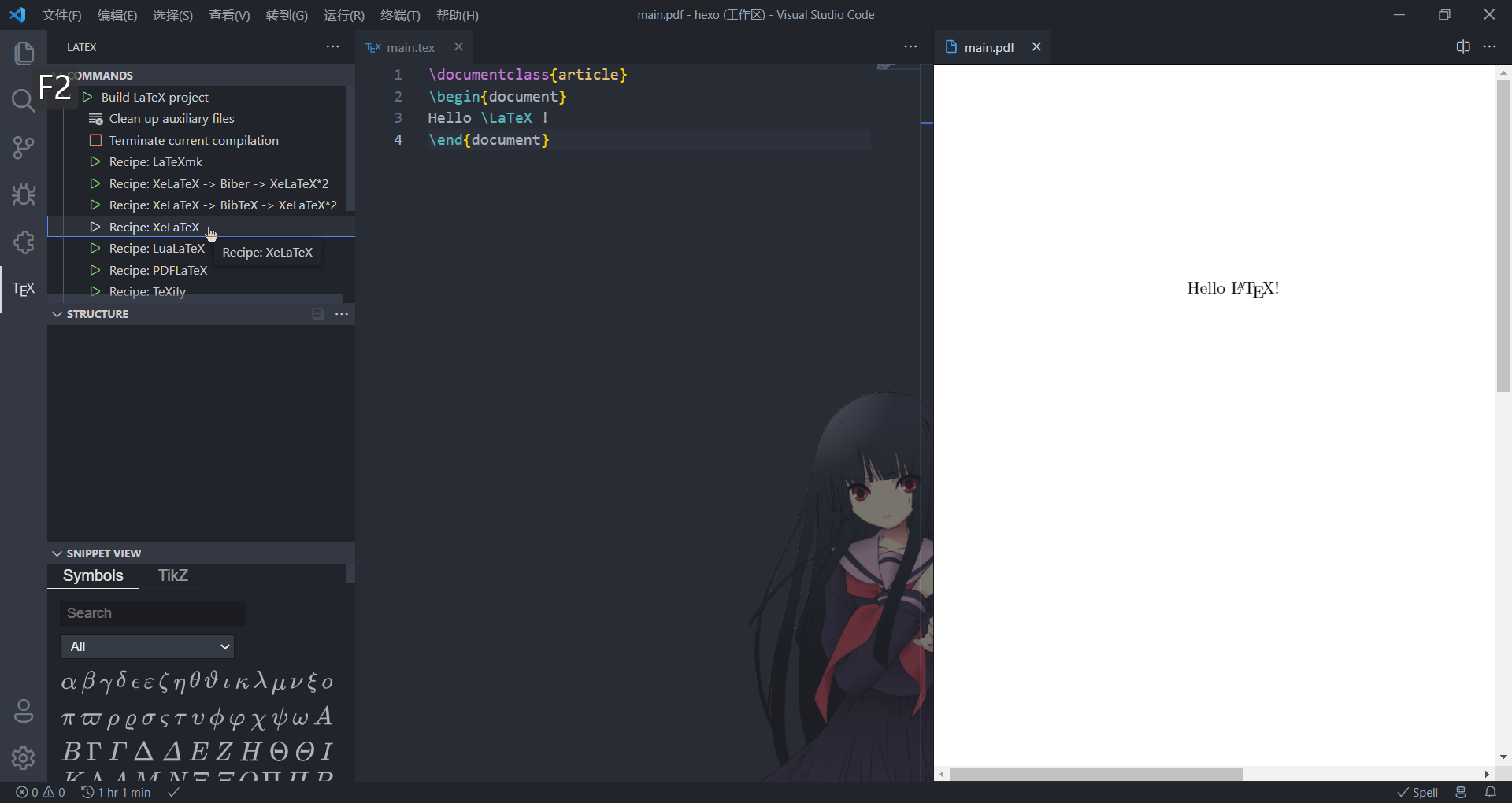Toggle Spell checker in status bar

point(1417,792)
